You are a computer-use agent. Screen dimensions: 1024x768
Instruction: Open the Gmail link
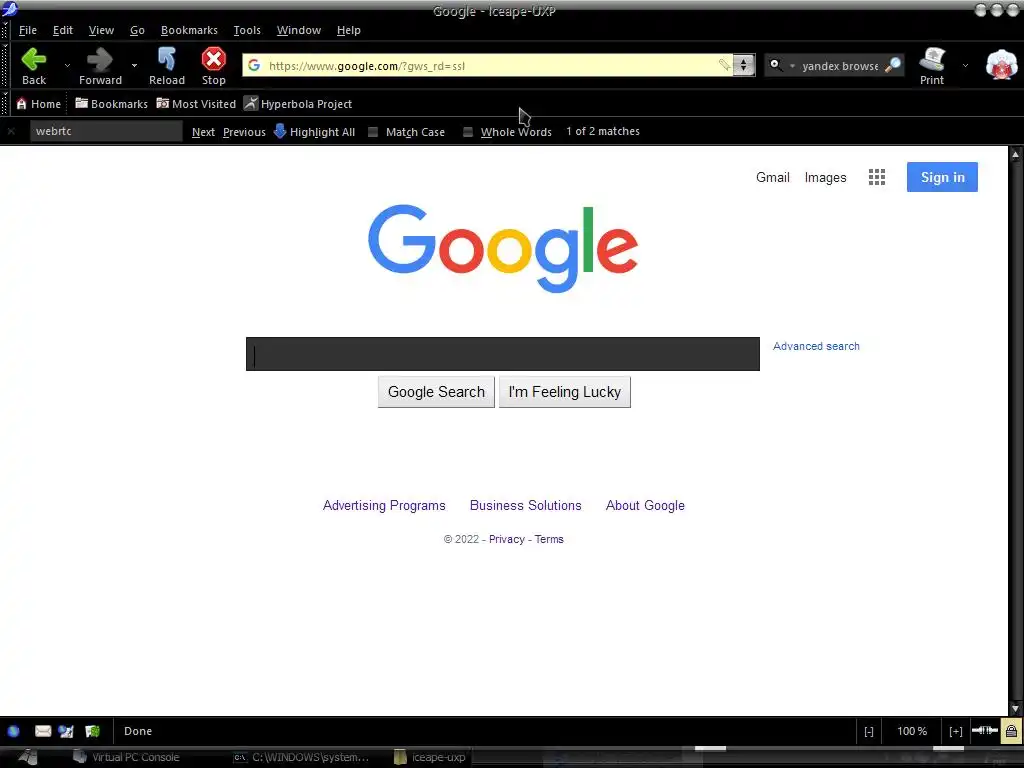pos(773,177)
